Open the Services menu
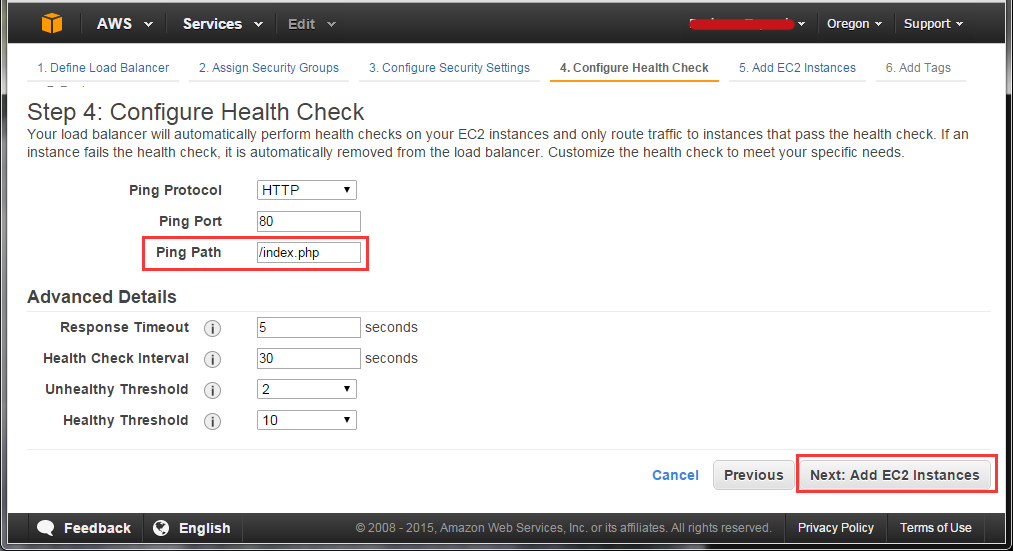 pos(222,24)
